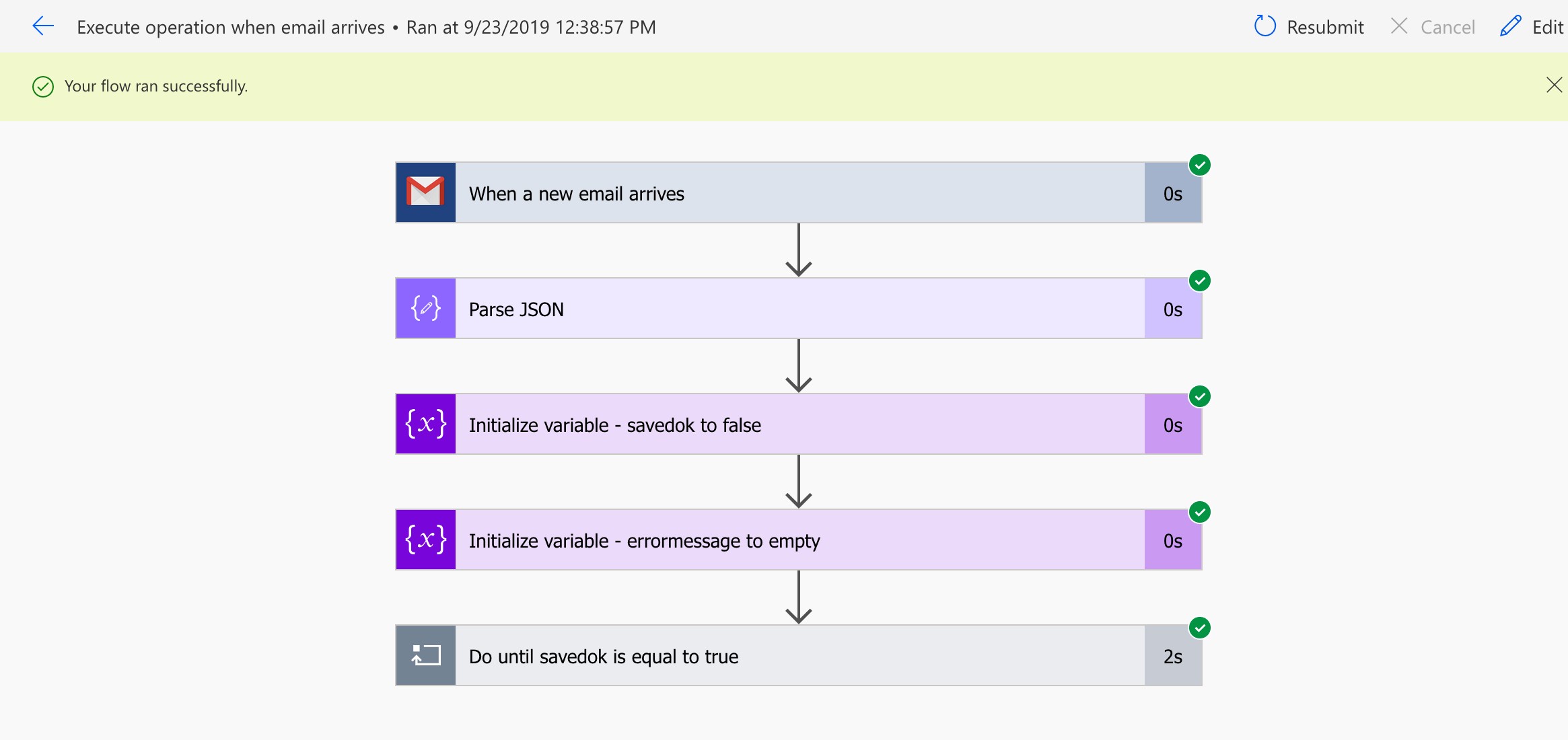Click the green checkmark on trigger step
The image size is (1568, 740).
(x=1199, y=165)
